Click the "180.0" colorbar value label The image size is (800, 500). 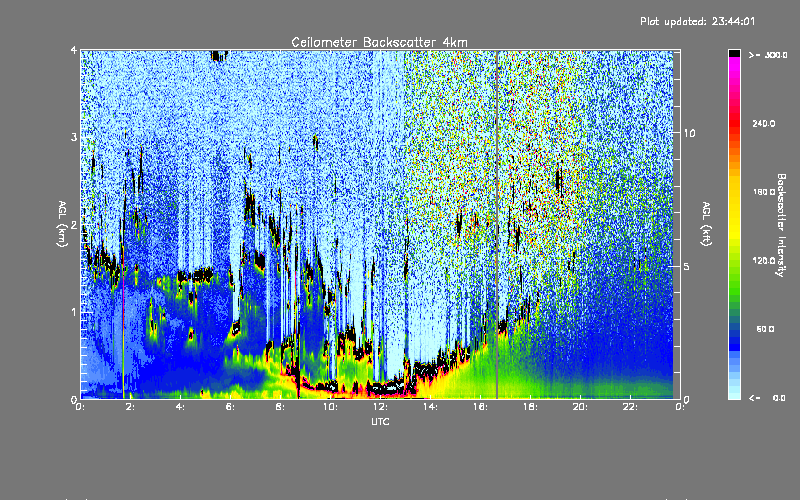pos(764,192)
